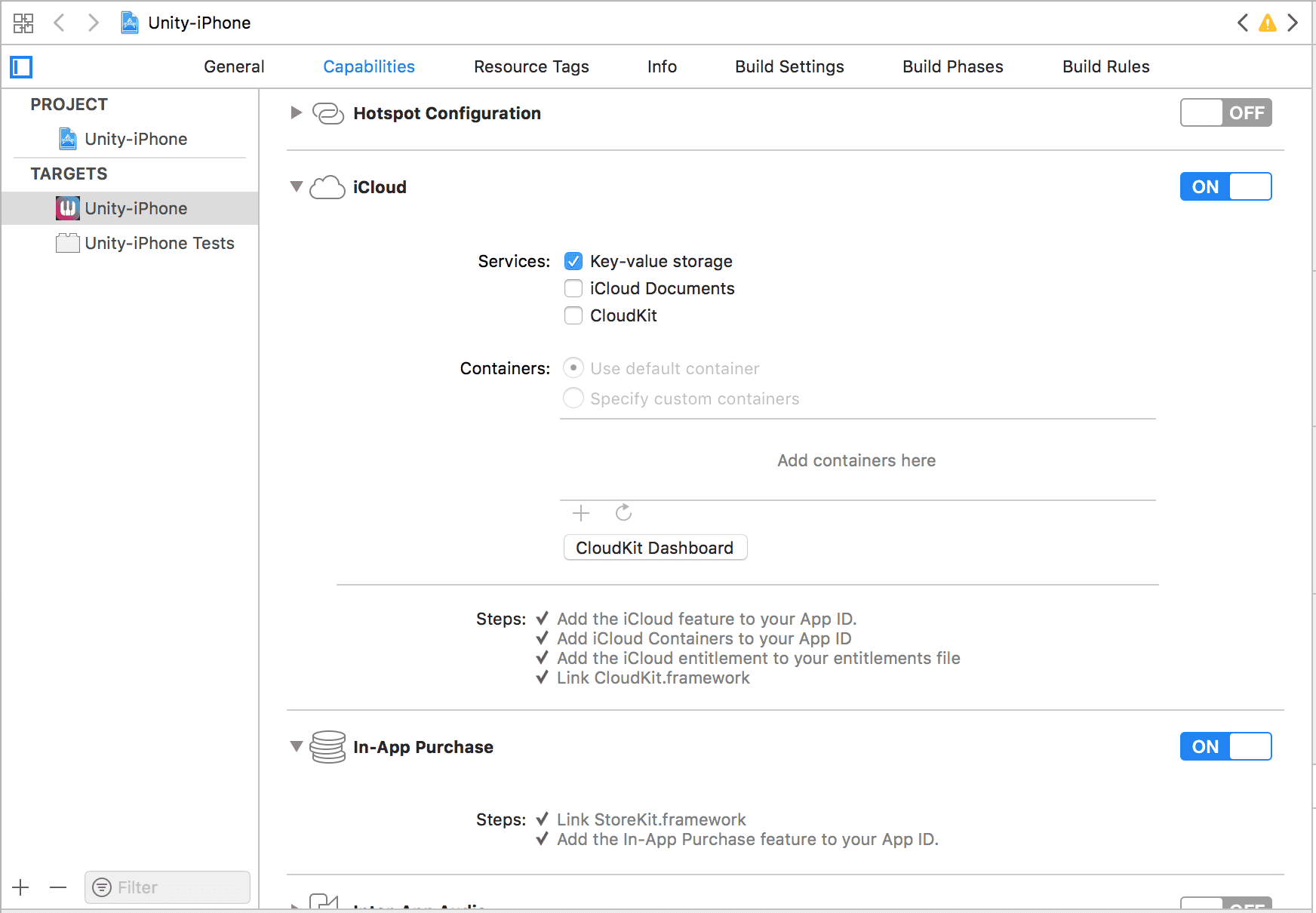The width and height of the screenshot is (1316, 913).
Task: Collapse the In-App Purchase section
Action: click(x=297, y=746)
